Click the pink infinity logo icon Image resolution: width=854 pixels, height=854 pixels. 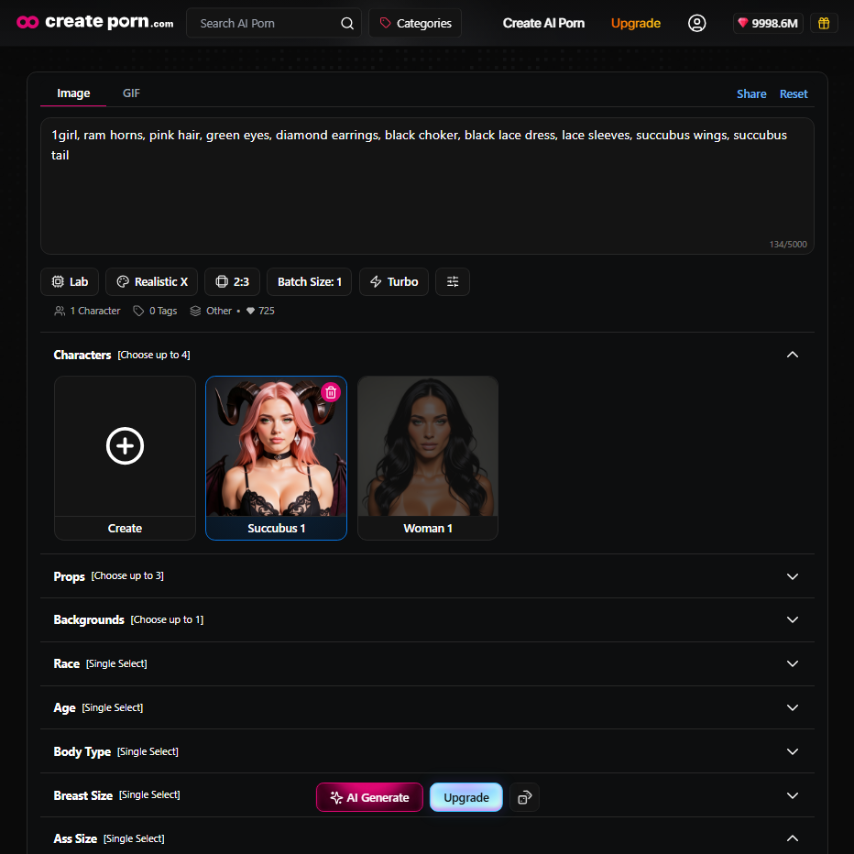coord(27,22)
